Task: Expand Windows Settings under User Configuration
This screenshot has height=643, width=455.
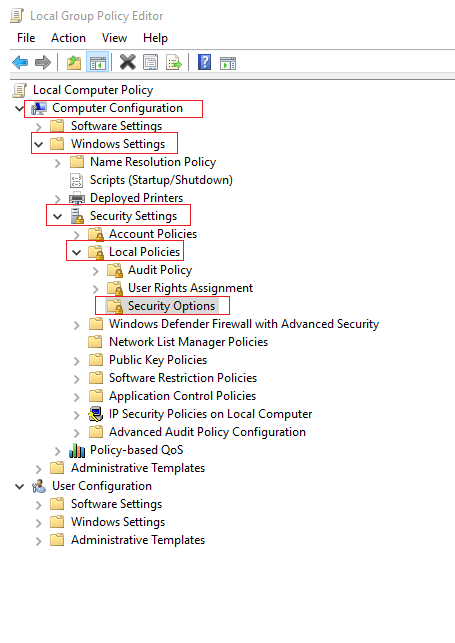Action: (39, 523)
